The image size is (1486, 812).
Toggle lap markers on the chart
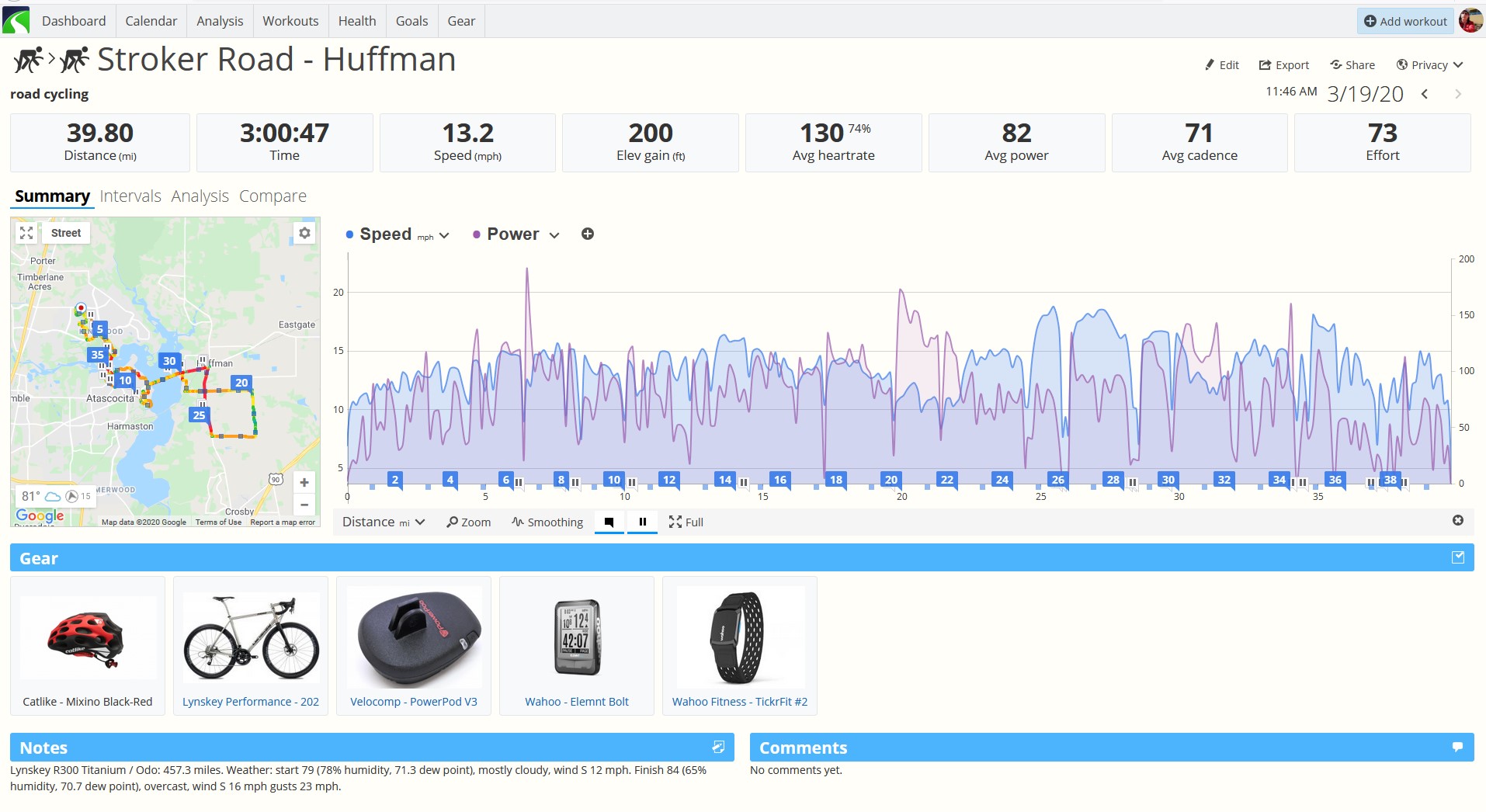coord(609,522)
